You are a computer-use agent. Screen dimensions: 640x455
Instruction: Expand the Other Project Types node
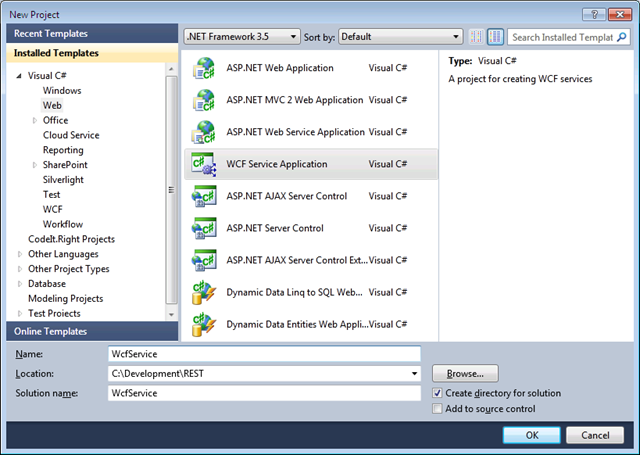coord(20,269)
